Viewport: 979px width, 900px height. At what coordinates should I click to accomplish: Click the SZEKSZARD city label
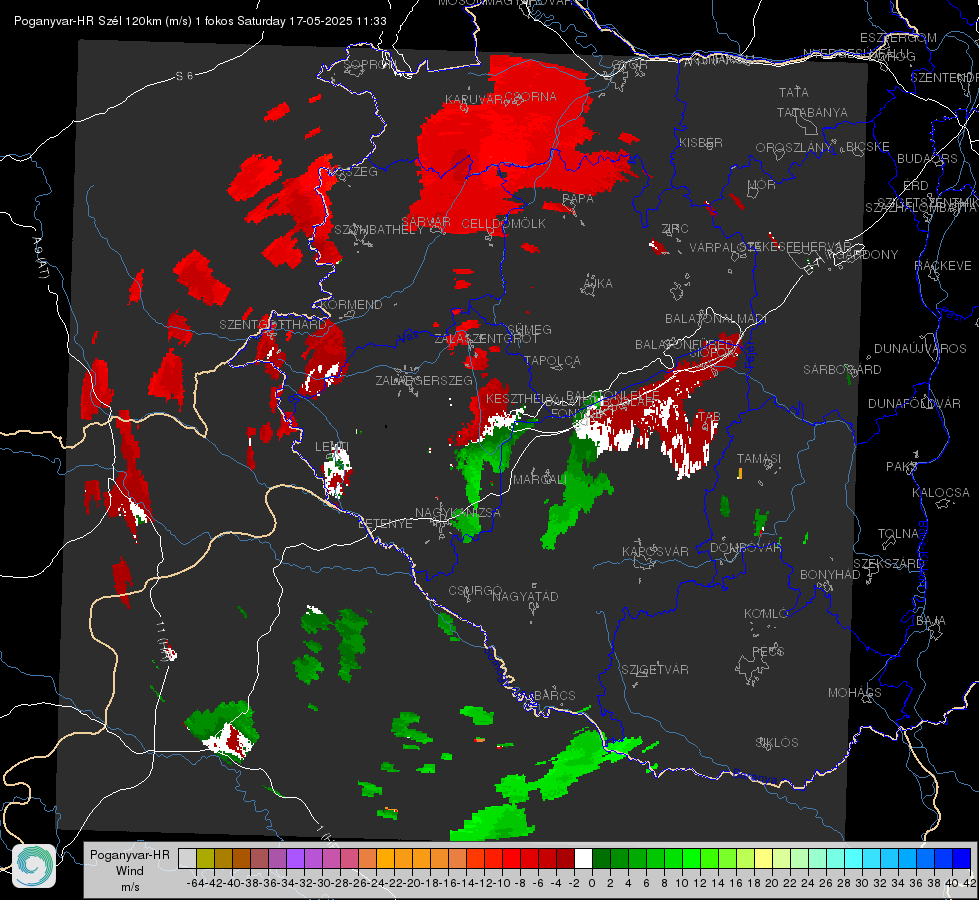click(x=888, y=563)
